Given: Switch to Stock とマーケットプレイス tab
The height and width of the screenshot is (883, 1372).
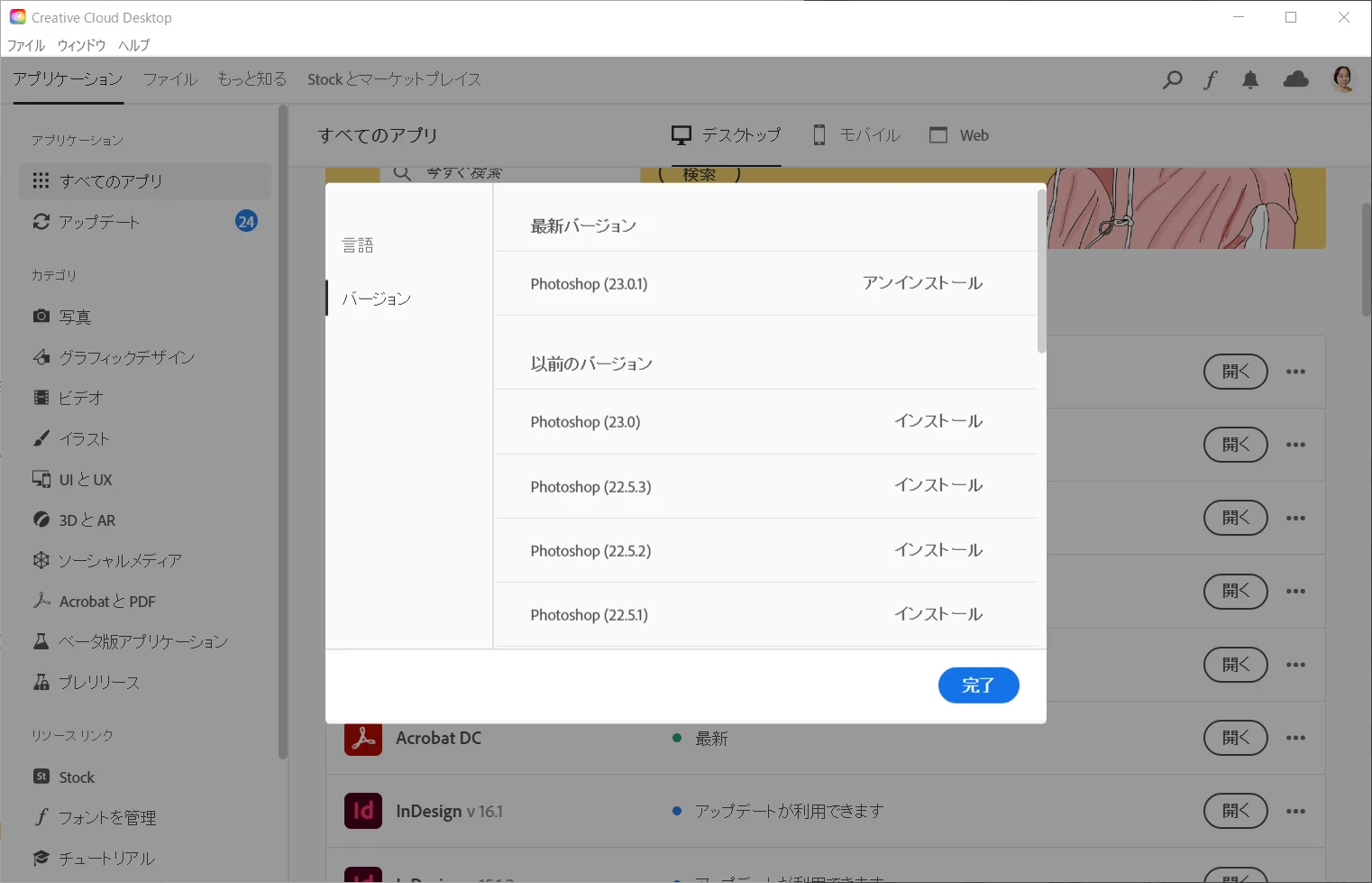Looking at the screenshot, I should click(394, 79).
